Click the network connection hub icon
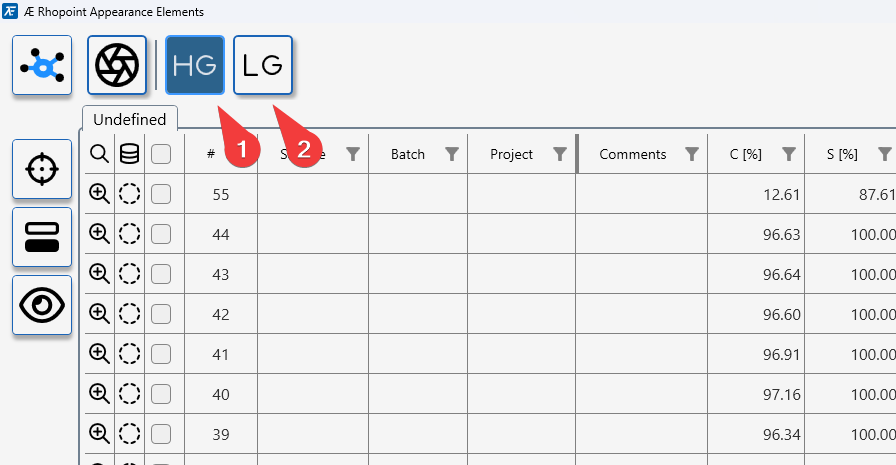The width and height of the screenshot is (896, 465). tap(42, 66)
